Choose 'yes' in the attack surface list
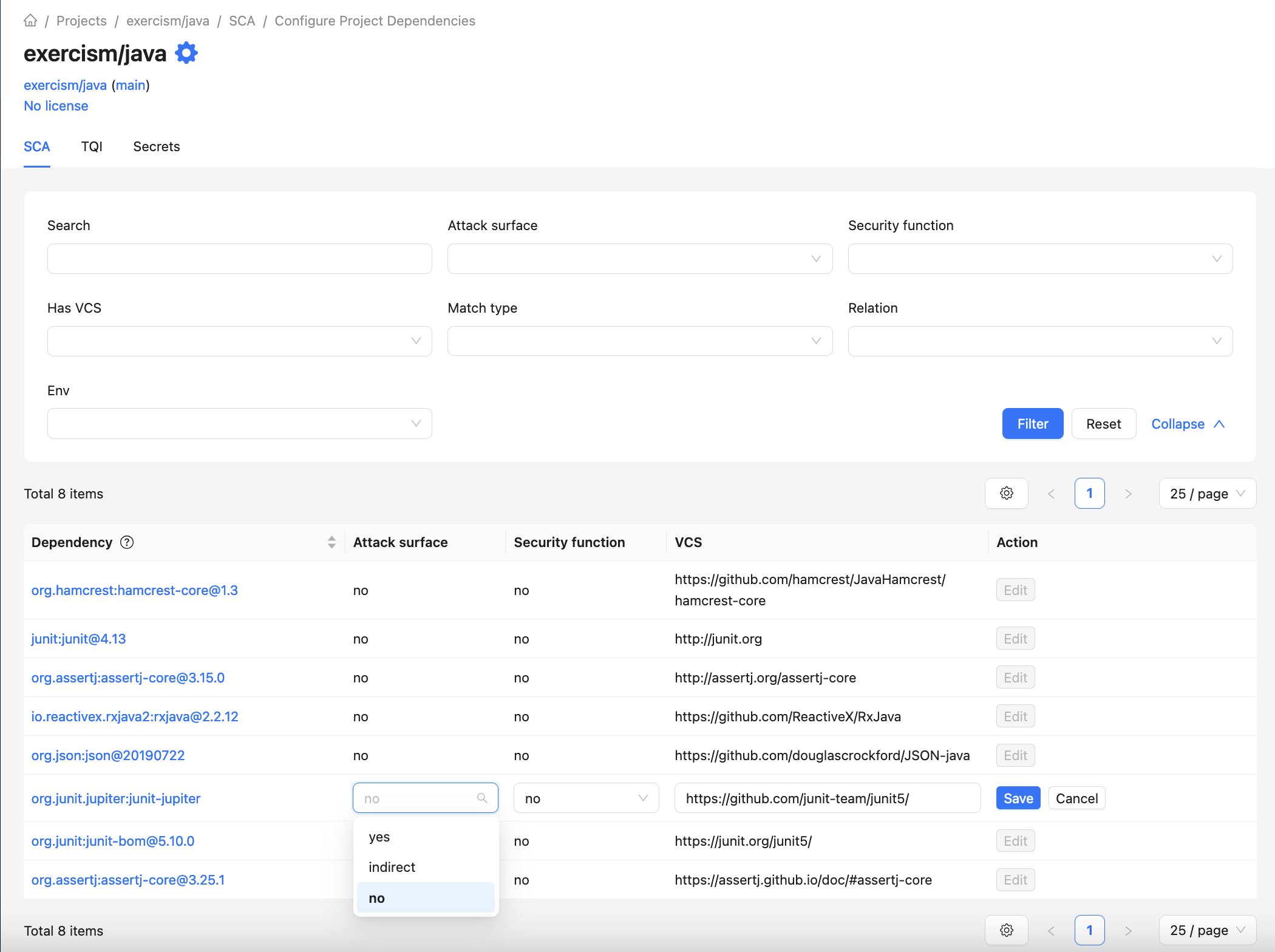Viewport: 1275px width, 952px height. (x=426, y=837)
